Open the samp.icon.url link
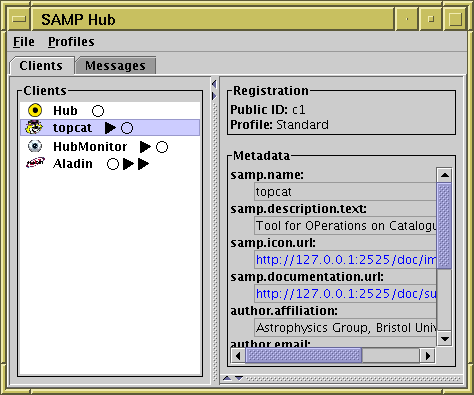Image resolution: width=474 pixels, height=395 pixels. pos(346,260)
